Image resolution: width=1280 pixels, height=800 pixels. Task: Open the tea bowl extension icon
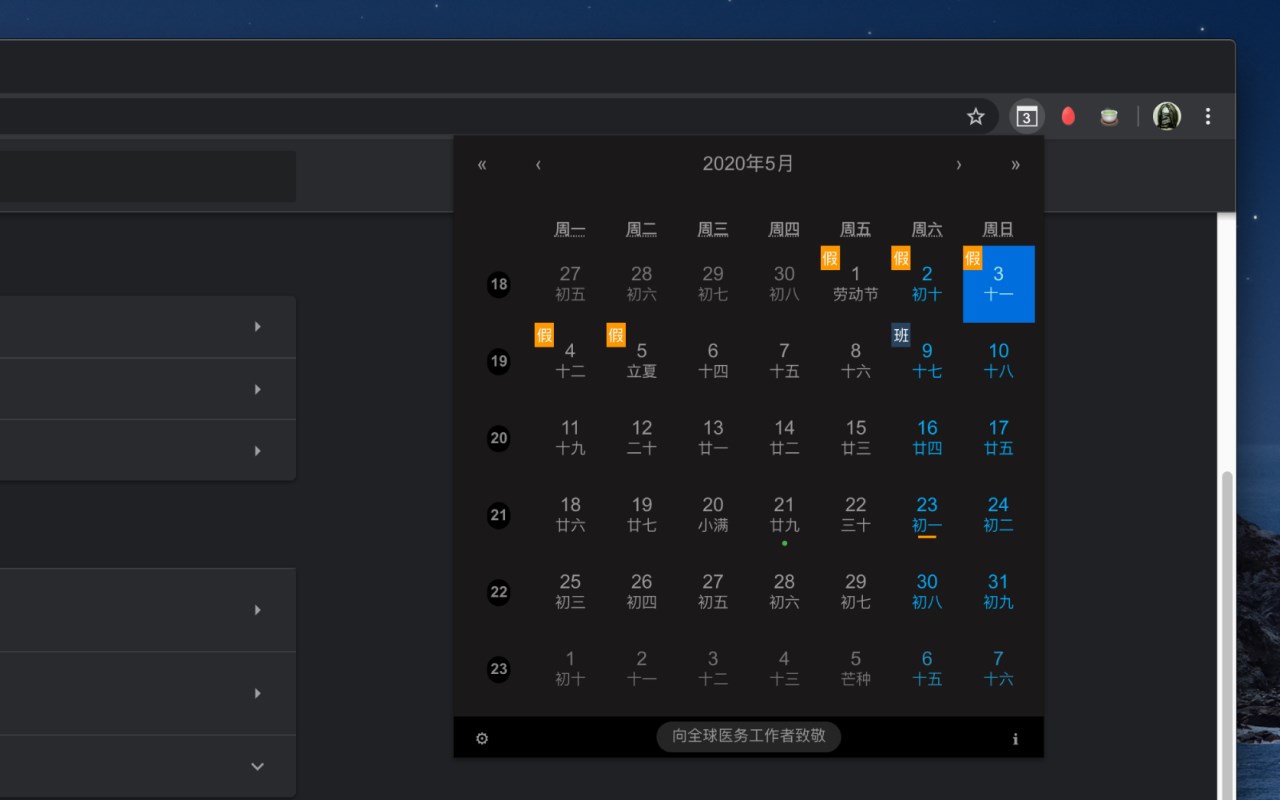pyautogui.click(x=1109, y=117)
